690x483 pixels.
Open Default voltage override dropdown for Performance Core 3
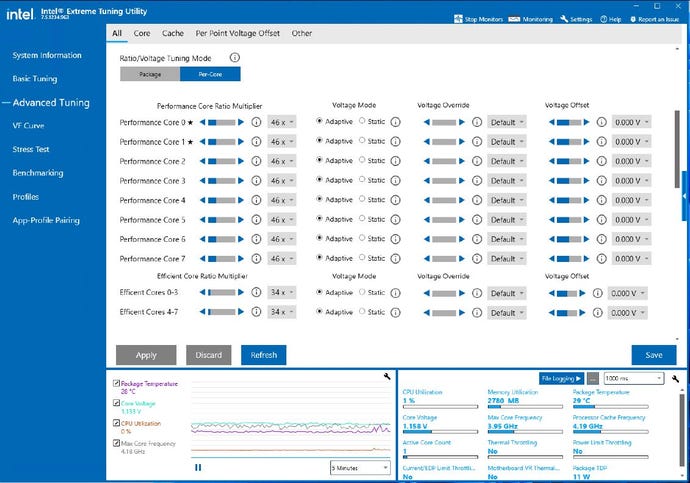pos(506,181)
